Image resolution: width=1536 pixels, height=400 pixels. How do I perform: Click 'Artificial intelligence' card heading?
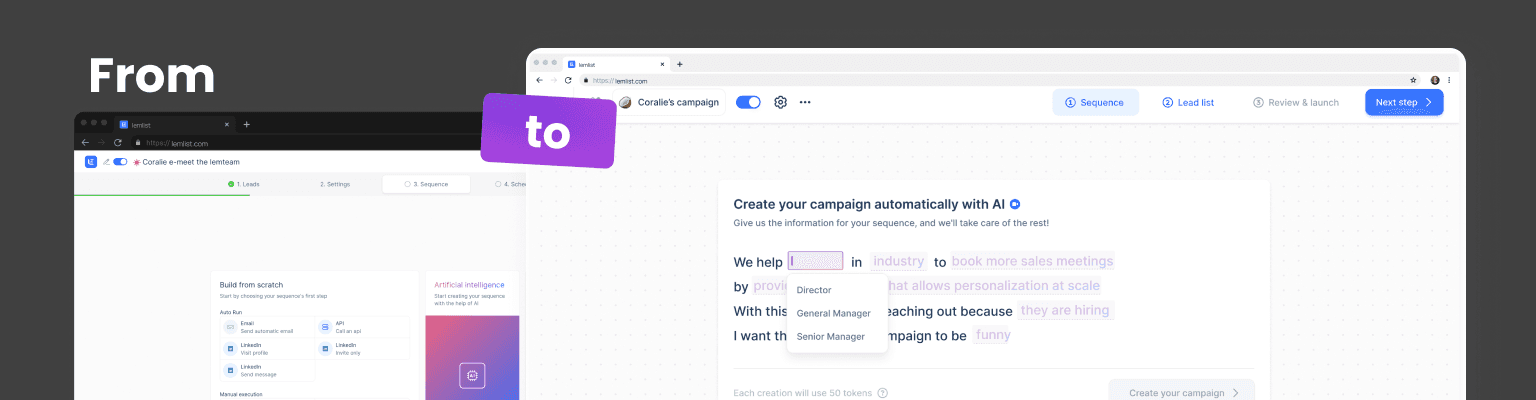pyautogui.click(x=470, y=285)
